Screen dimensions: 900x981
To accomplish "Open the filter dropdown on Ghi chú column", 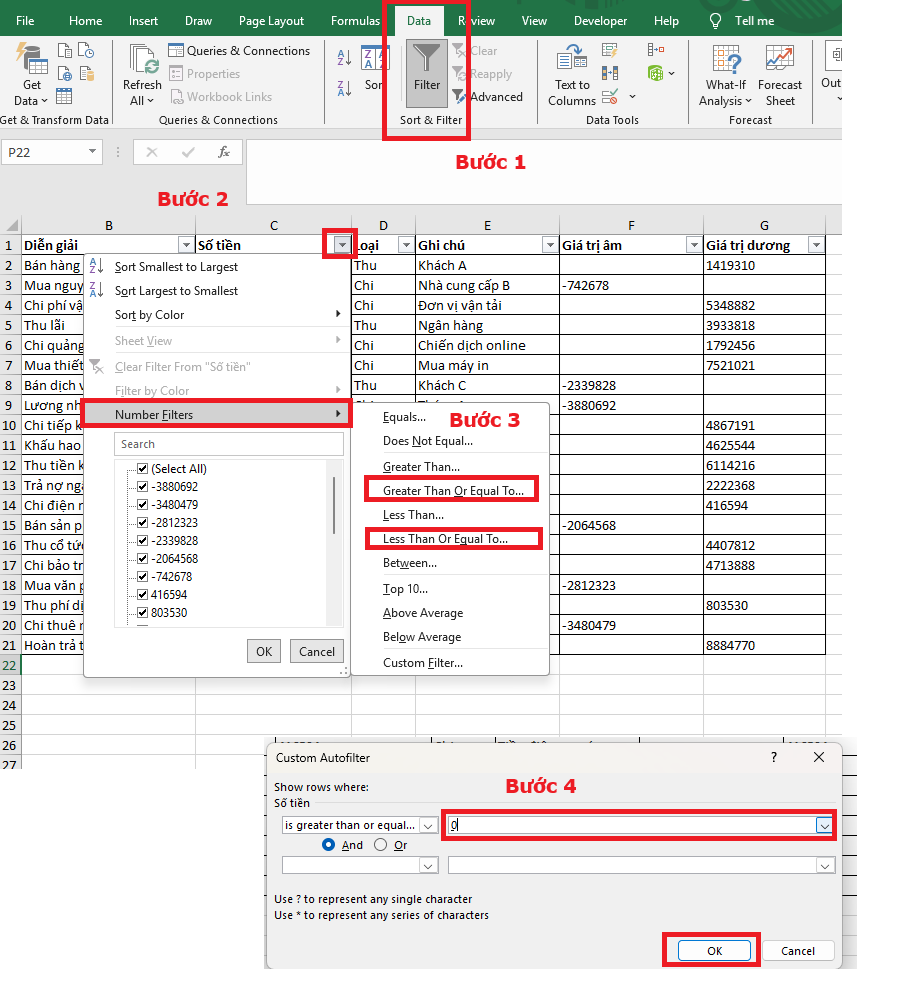I will tap(549, 244).
